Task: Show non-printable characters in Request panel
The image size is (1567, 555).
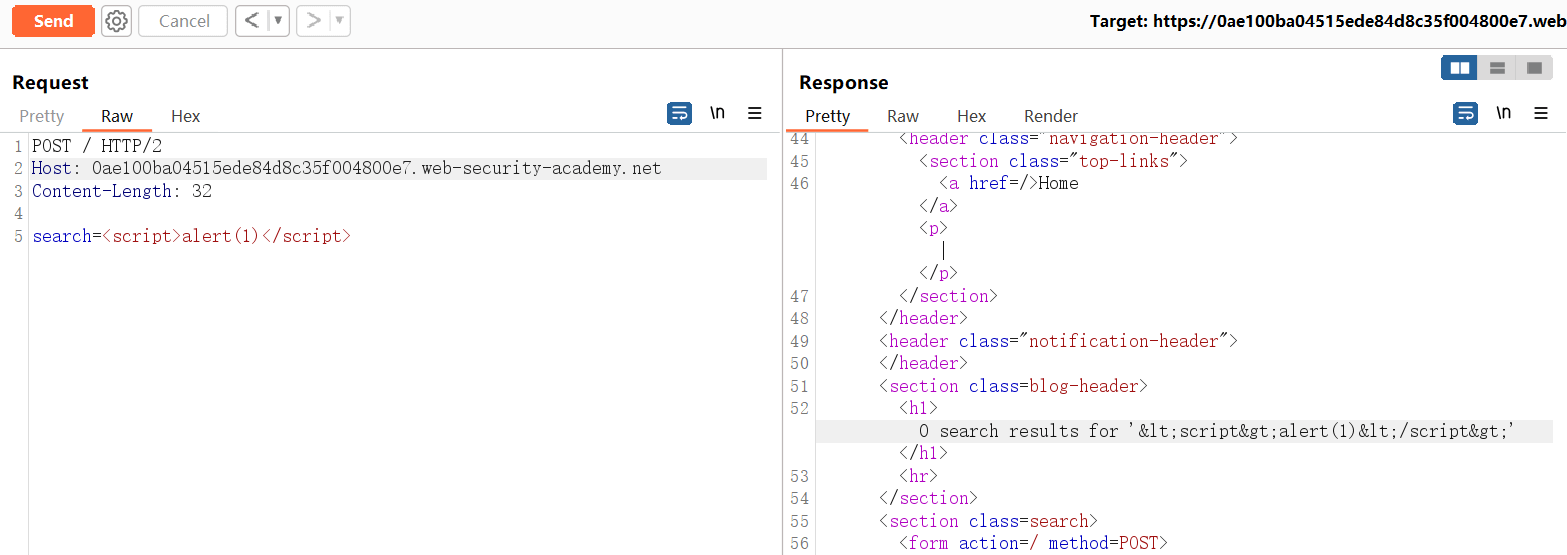Action: tap(717, 114)
